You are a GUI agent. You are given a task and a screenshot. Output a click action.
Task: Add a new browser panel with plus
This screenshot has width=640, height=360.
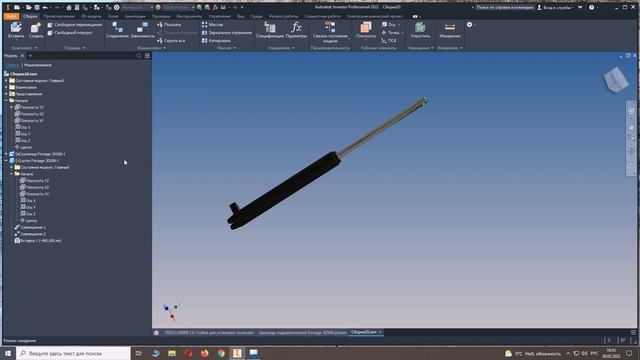click(x=30, y=56)
